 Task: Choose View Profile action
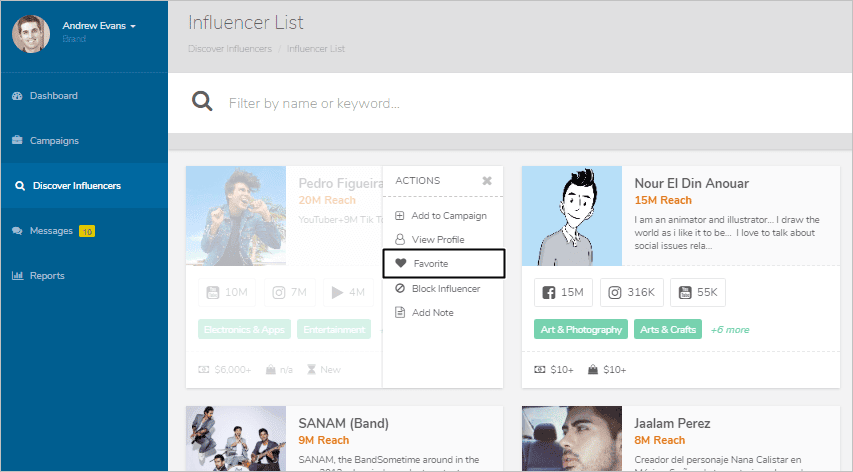438,239
